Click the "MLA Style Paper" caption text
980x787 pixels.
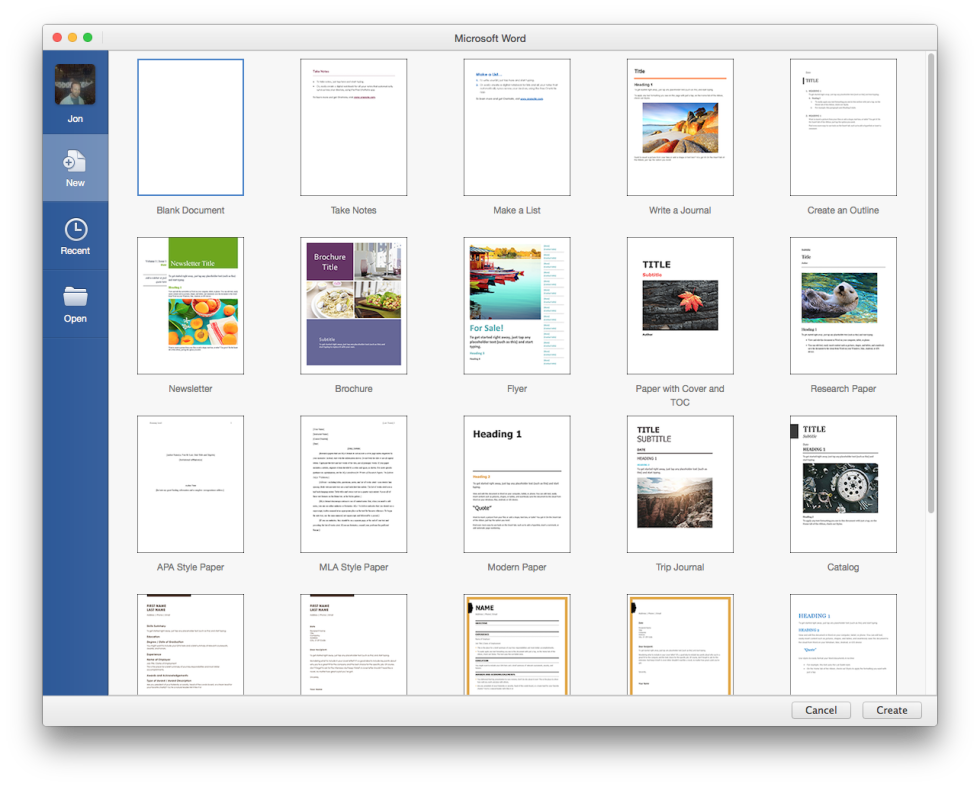pos(354,568)
